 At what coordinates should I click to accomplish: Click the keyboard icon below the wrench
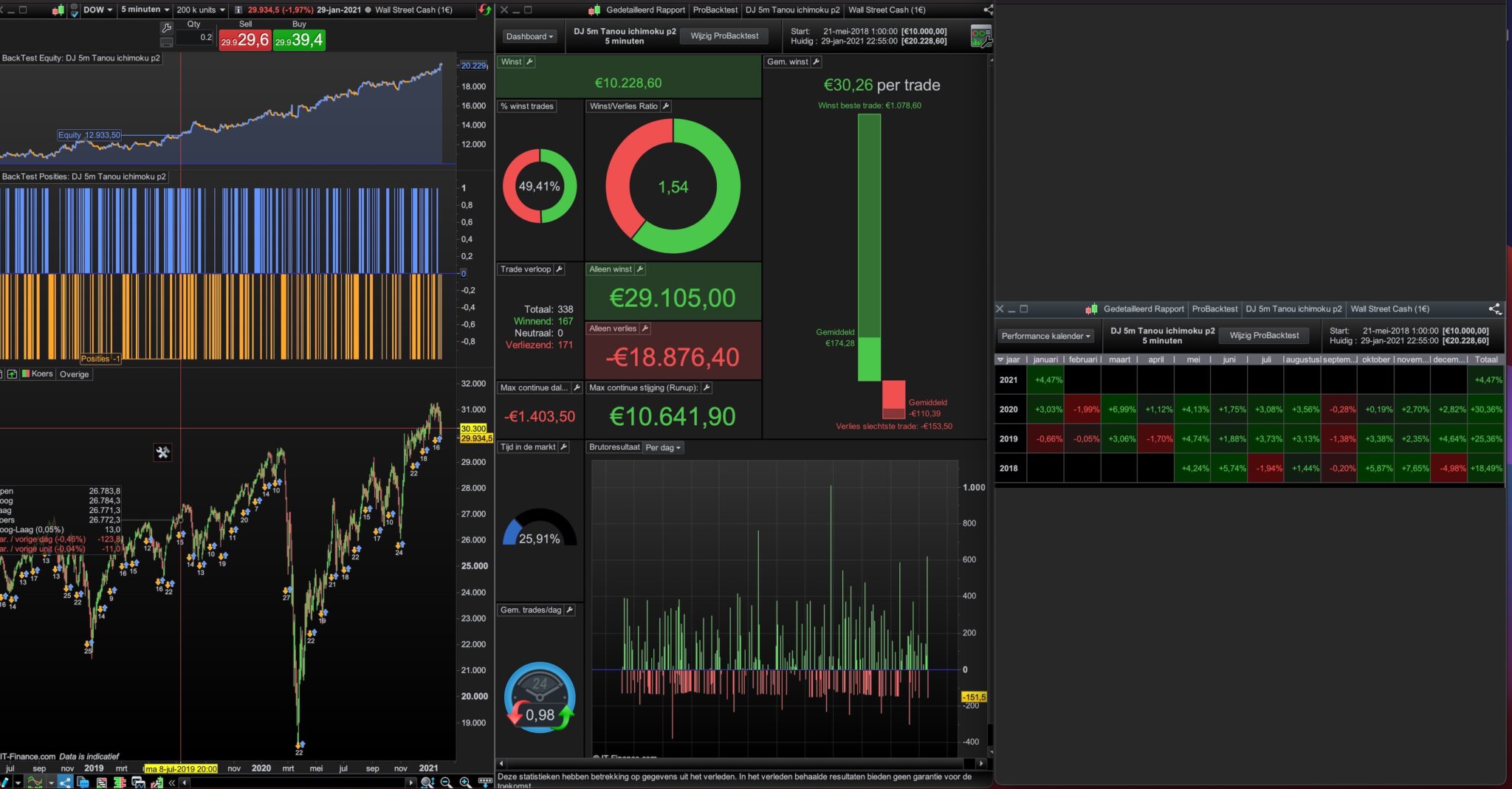tap(166, 42)
